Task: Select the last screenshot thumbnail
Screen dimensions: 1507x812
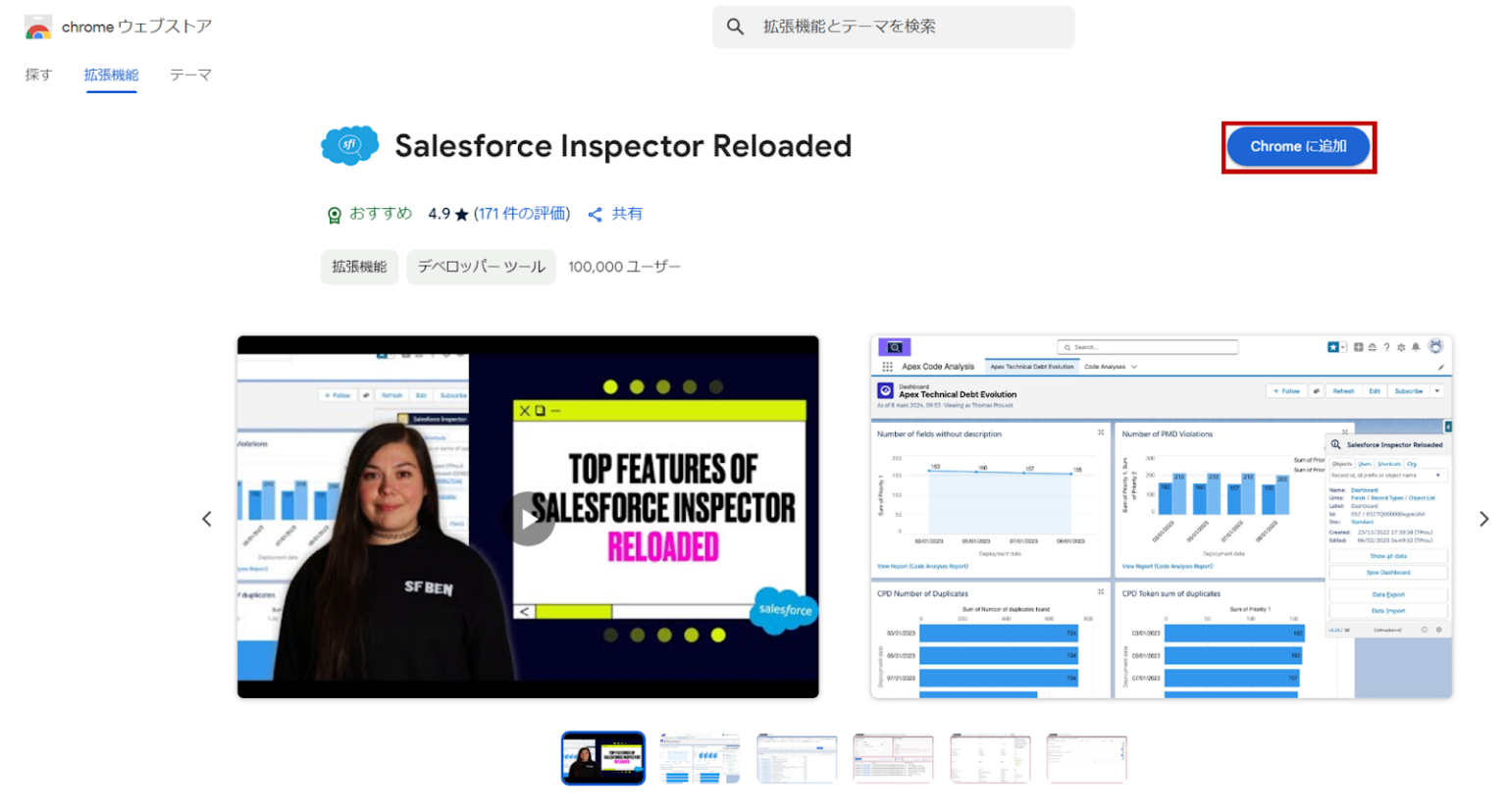Action: [x=1086, y=758]
